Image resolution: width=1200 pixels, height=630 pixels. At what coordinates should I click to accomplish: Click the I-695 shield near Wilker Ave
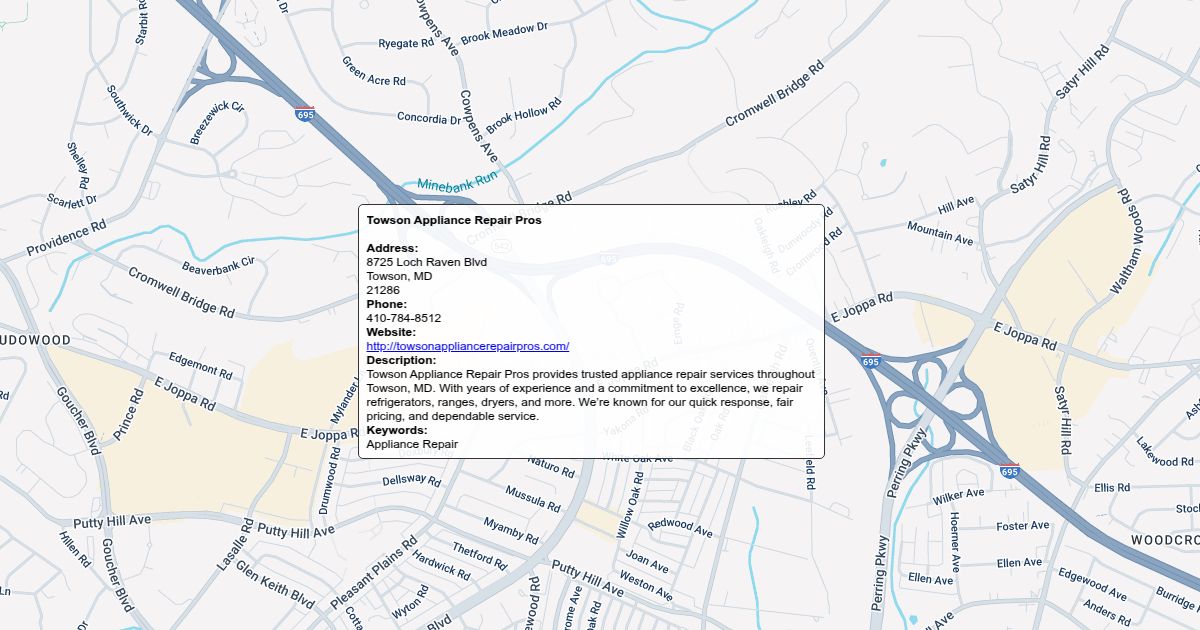pos(1009,470)
